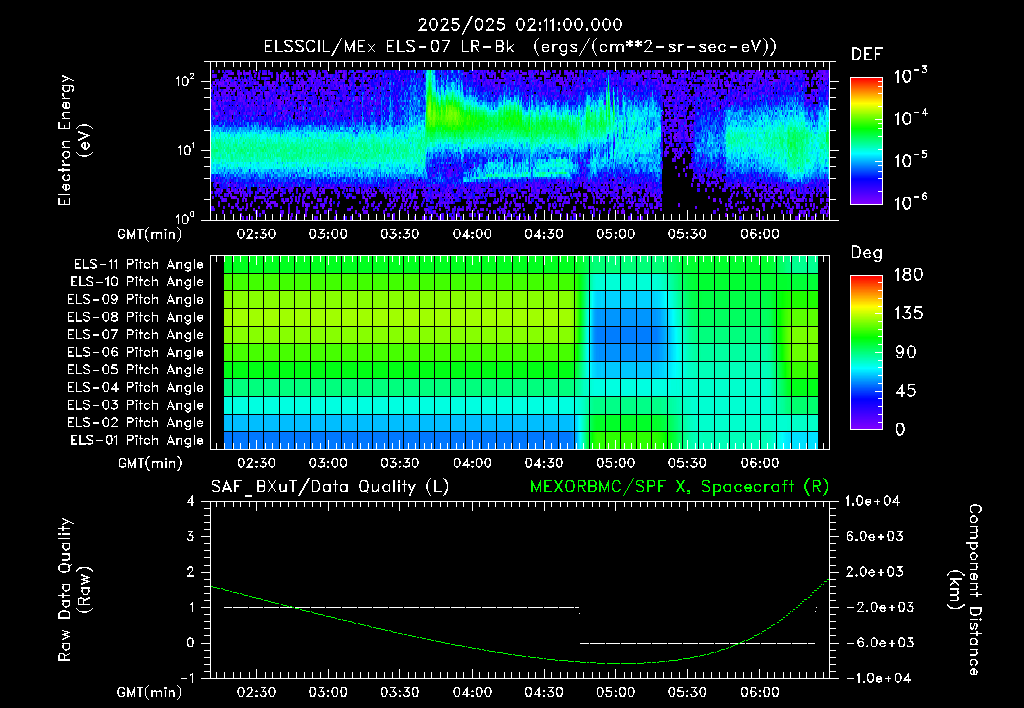This screenshot has width=1024, height=708.
Task: Click the GMT(min) label under bottom panel
Action: (150, 692)
